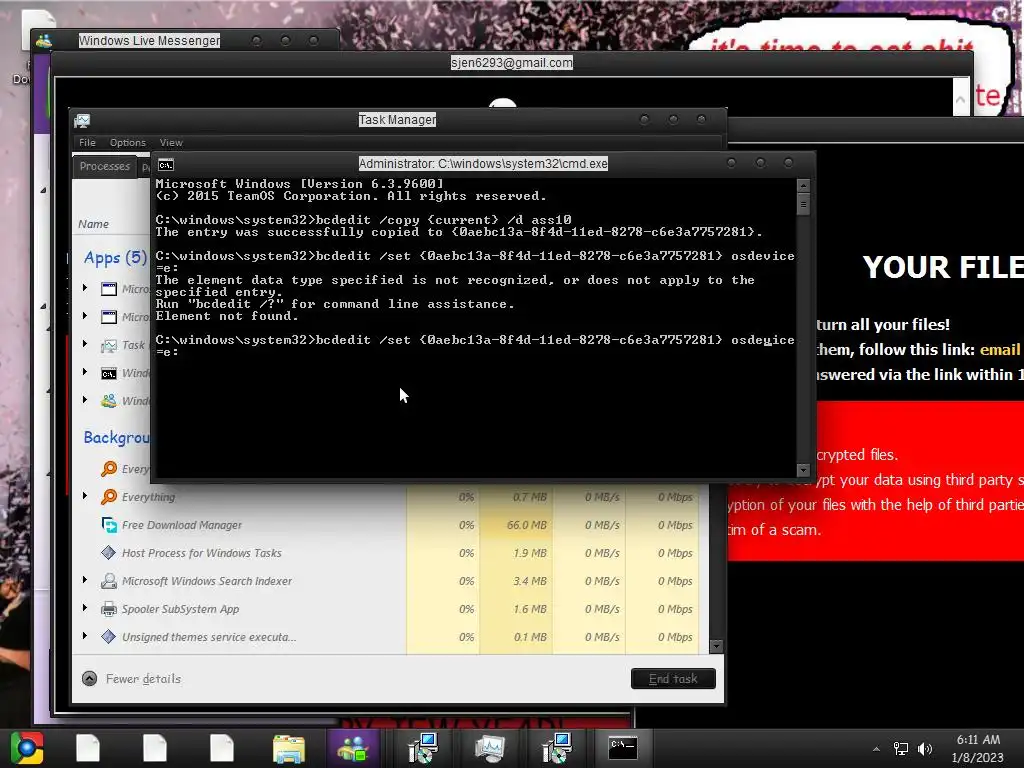Expand the cmd Windows app row arrow
This screenshot has height=768, width=1024.
point(85,372)
